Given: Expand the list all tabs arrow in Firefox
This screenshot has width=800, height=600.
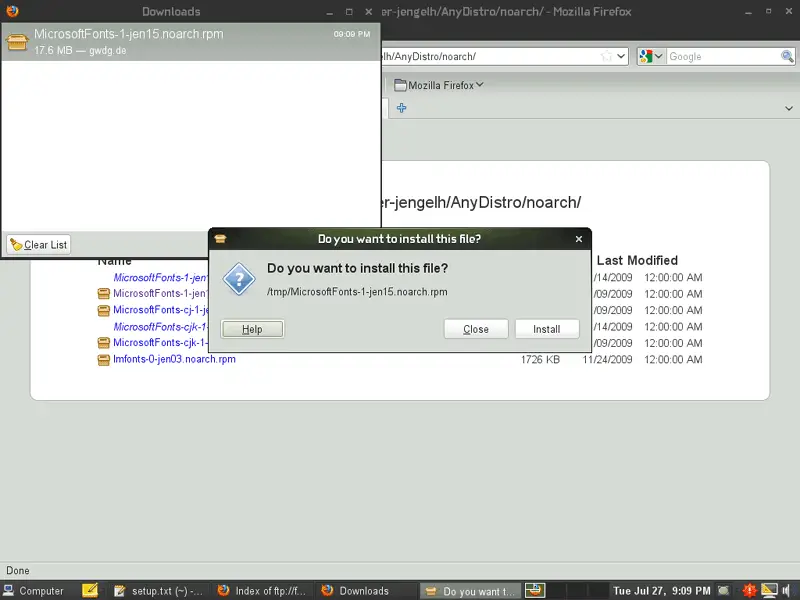Looking at the screenshot, I should [789, 108].
